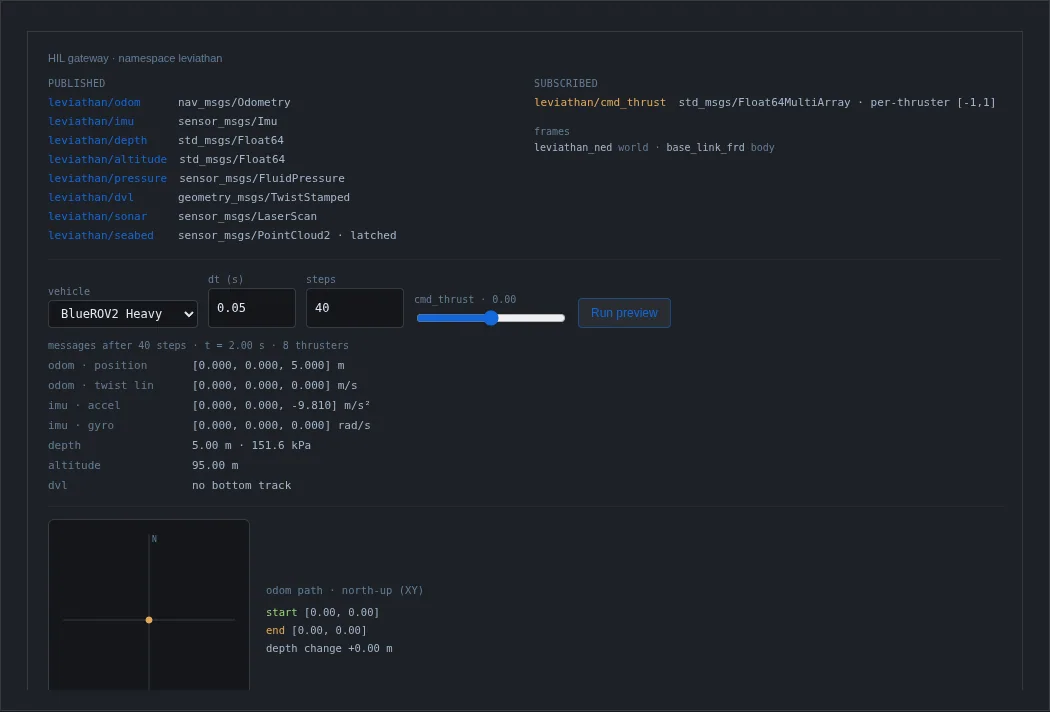Click the odom path · north-up (XY) caption
Image resolution: width=1050 pixels, height=712 pixels.
click(x=345, y=590)
